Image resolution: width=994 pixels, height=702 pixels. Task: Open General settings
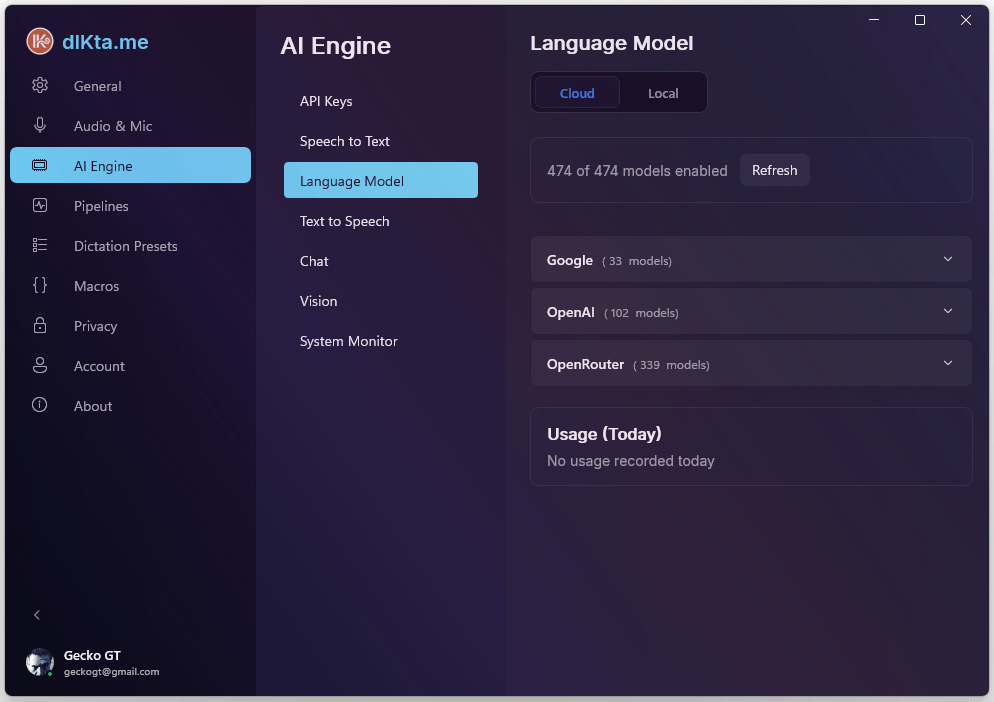pos(131,86)
